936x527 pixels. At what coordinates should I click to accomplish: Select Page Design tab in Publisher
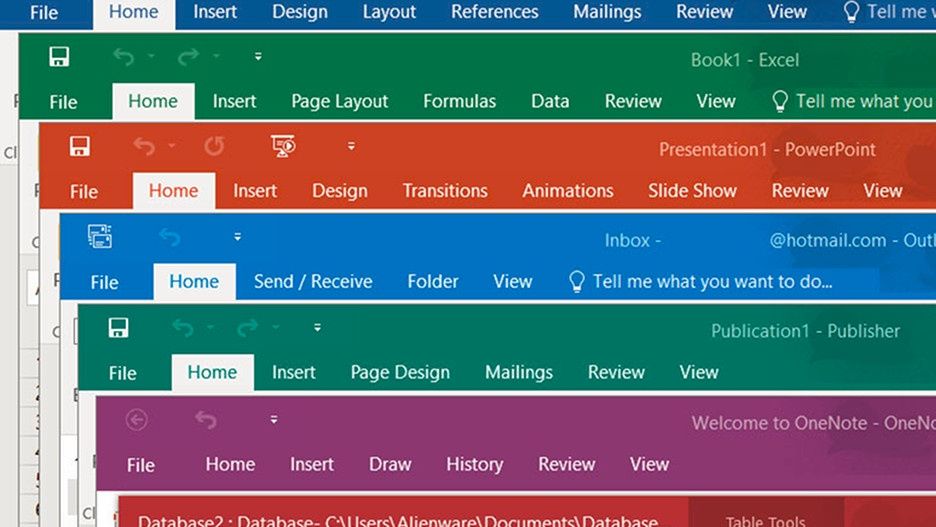tap(400, 372)
